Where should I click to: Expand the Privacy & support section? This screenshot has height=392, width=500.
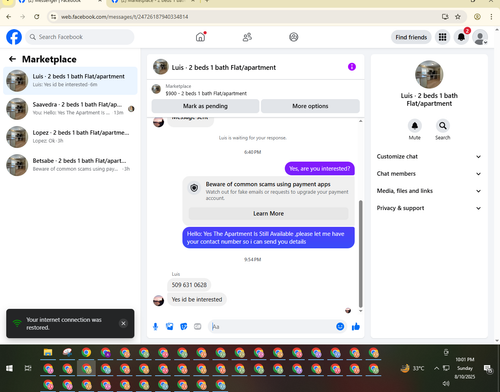[x=429, y=208]
